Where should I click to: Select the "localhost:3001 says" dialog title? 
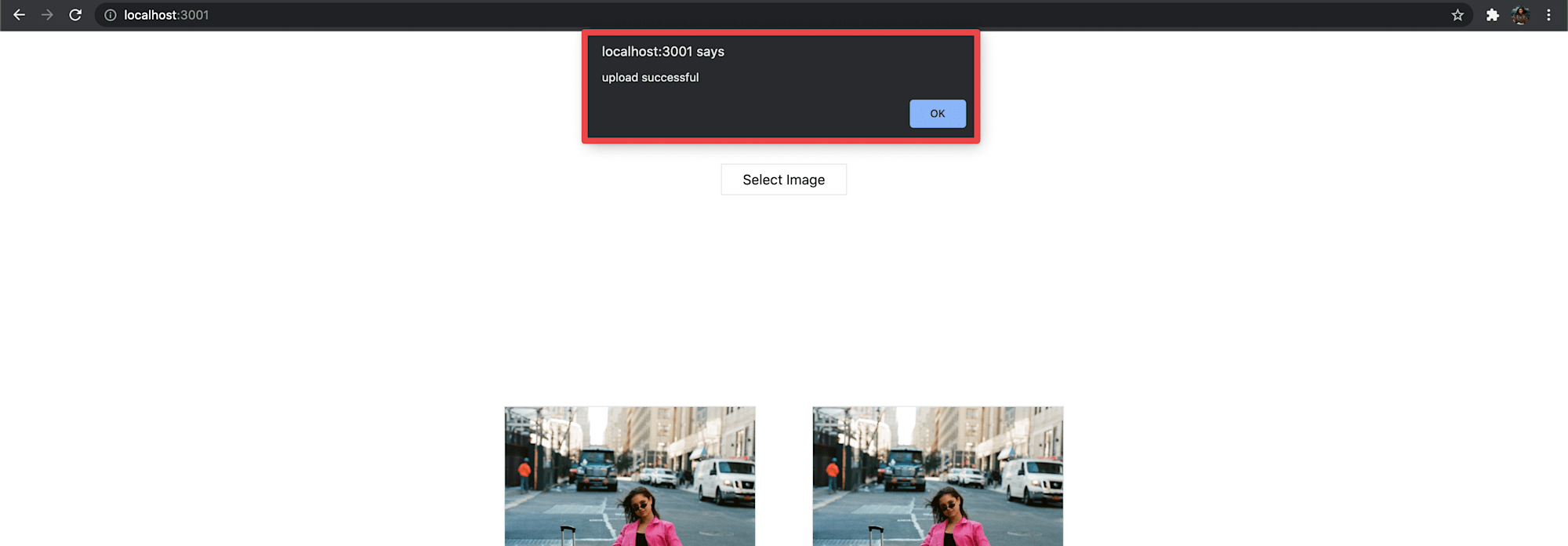coord(663,52)
